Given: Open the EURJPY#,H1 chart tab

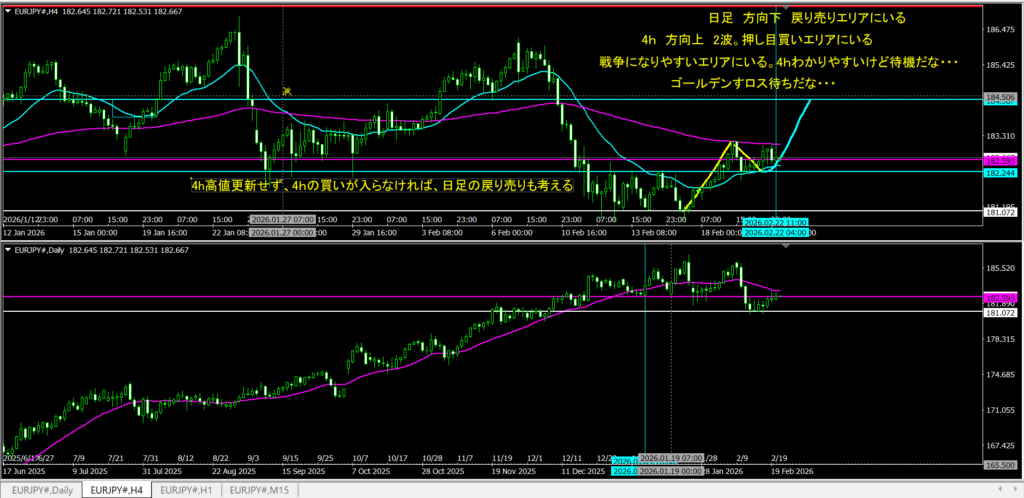Looking at the screenshot, I should [189, 490].
